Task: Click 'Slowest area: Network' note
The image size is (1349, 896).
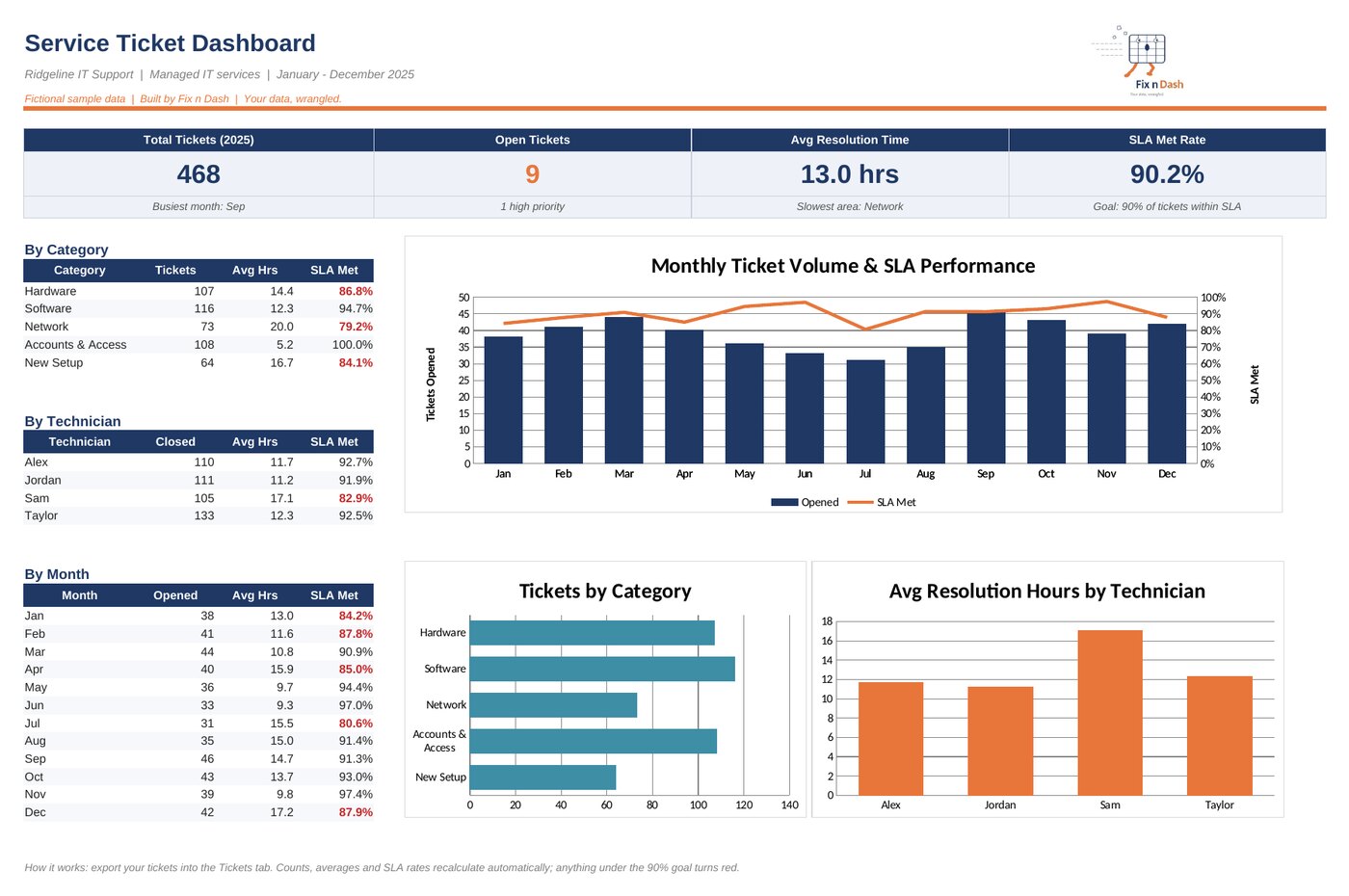Action: click(x=849, y=206)
